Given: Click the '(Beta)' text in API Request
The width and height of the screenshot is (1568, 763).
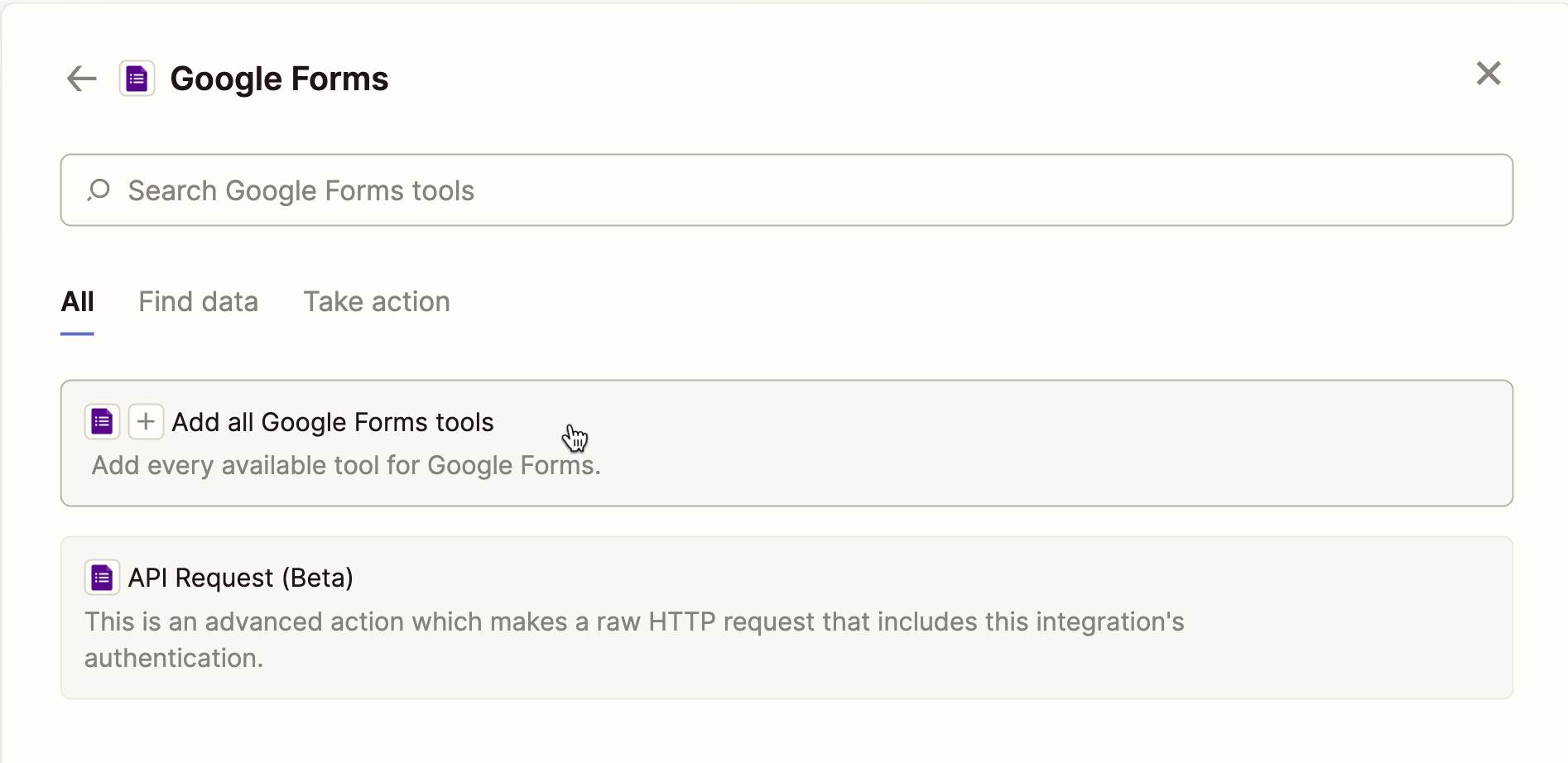Looking at the screenshot, I should (317, 578).
